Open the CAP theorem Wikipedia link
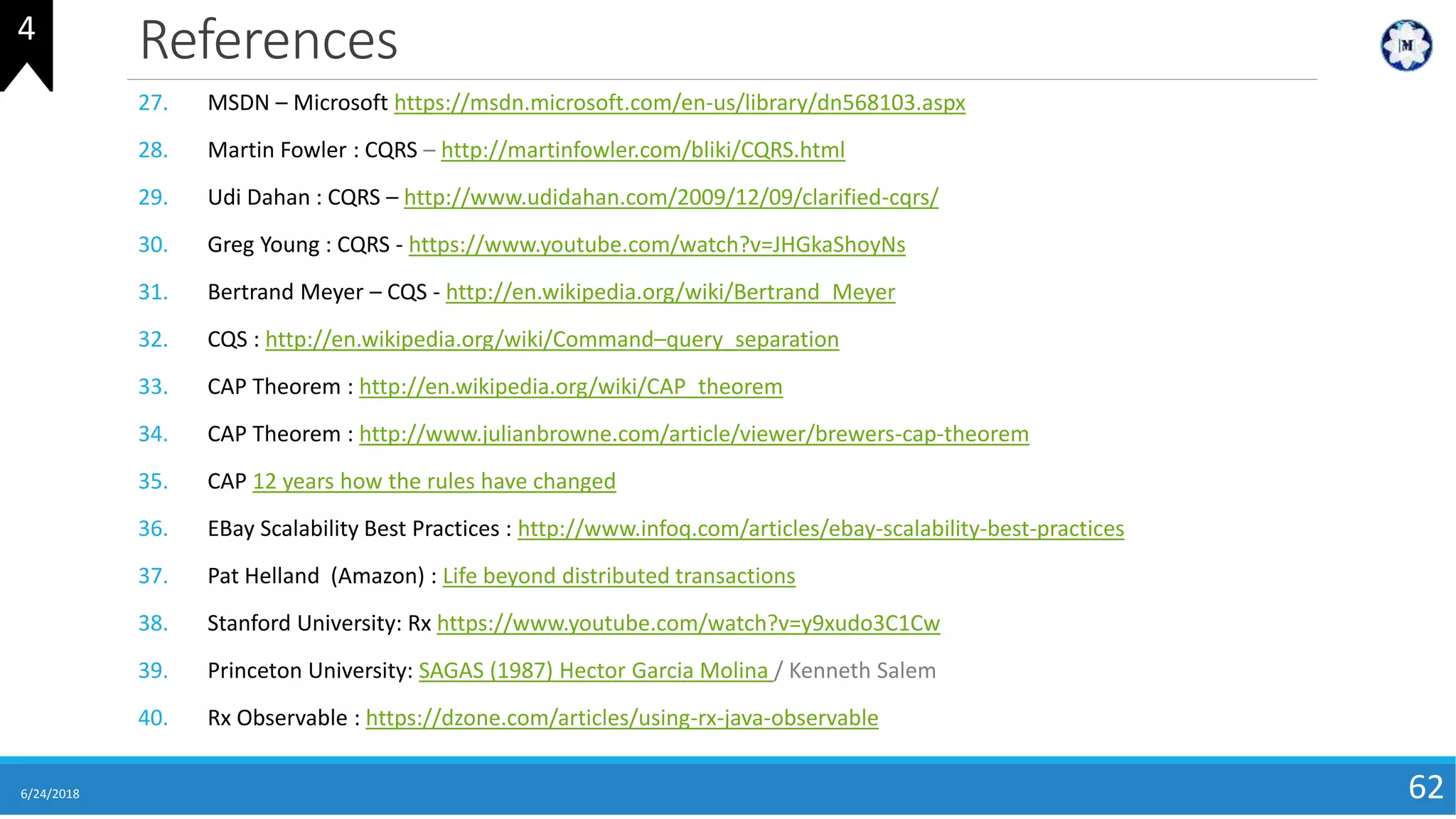The height and width of the screenshot is (819, 1456). [570, 387]
